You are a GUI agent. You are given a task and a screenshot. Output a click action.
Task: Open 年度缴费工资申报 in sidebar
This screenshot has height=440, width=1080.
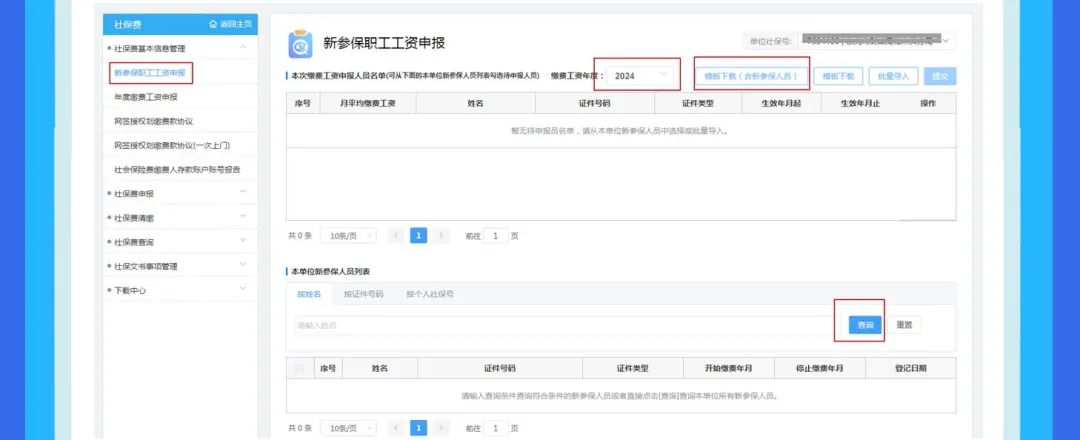coord(146,97)
